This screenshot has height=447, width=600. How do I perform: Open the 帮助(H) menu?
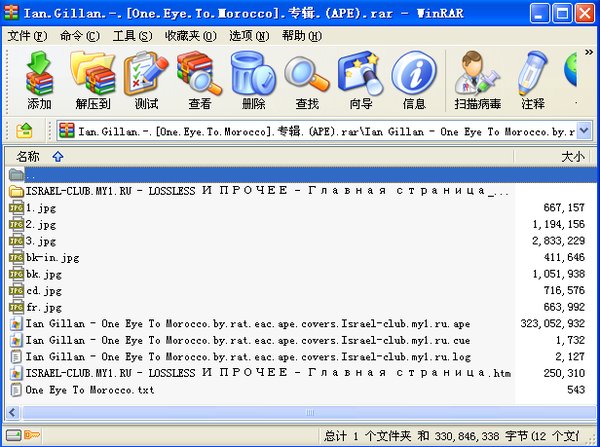pos(302,36)
